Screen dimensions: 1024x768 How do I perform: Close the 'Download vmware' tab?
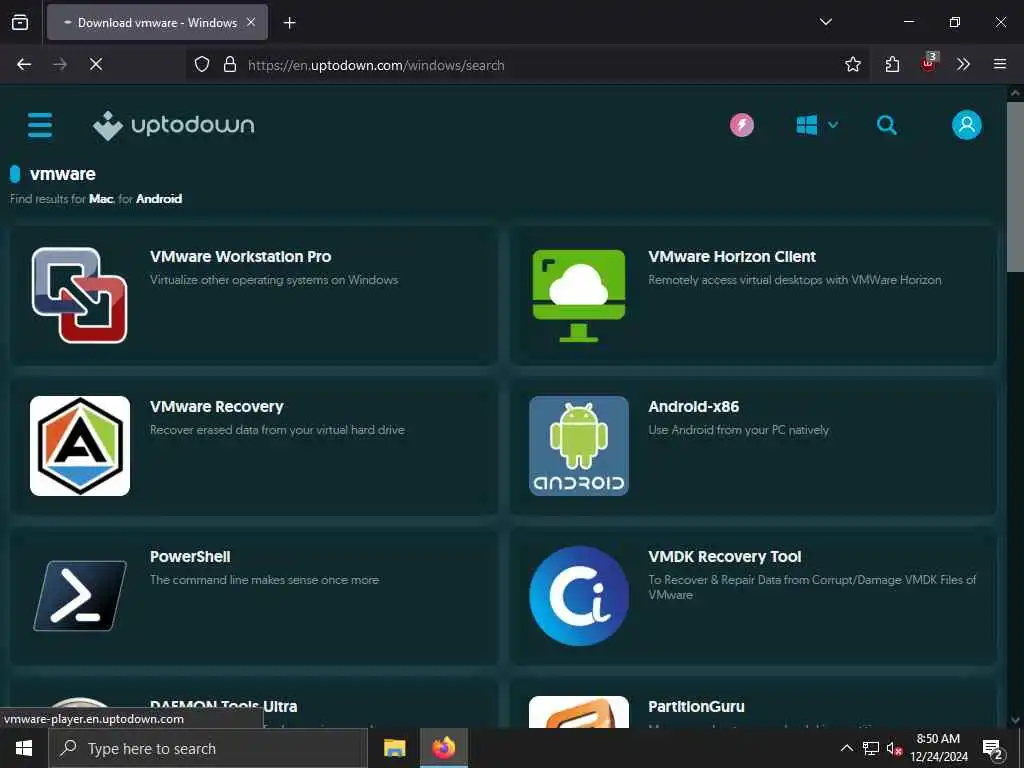point(251,22)
